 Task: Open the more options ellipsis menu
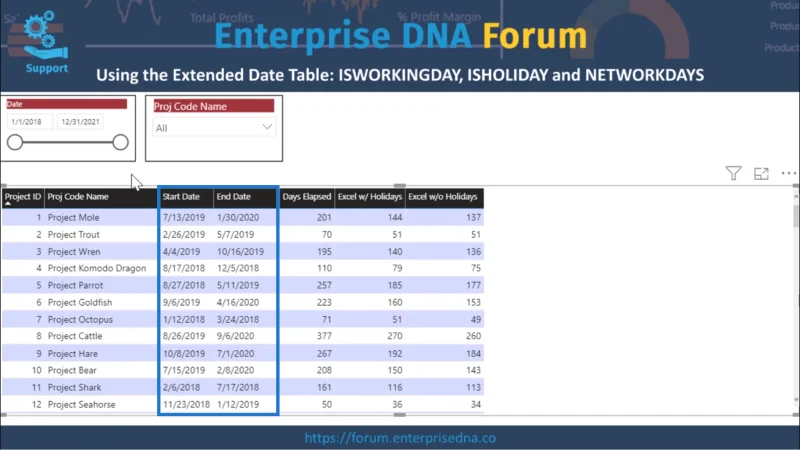coord(788,173)
